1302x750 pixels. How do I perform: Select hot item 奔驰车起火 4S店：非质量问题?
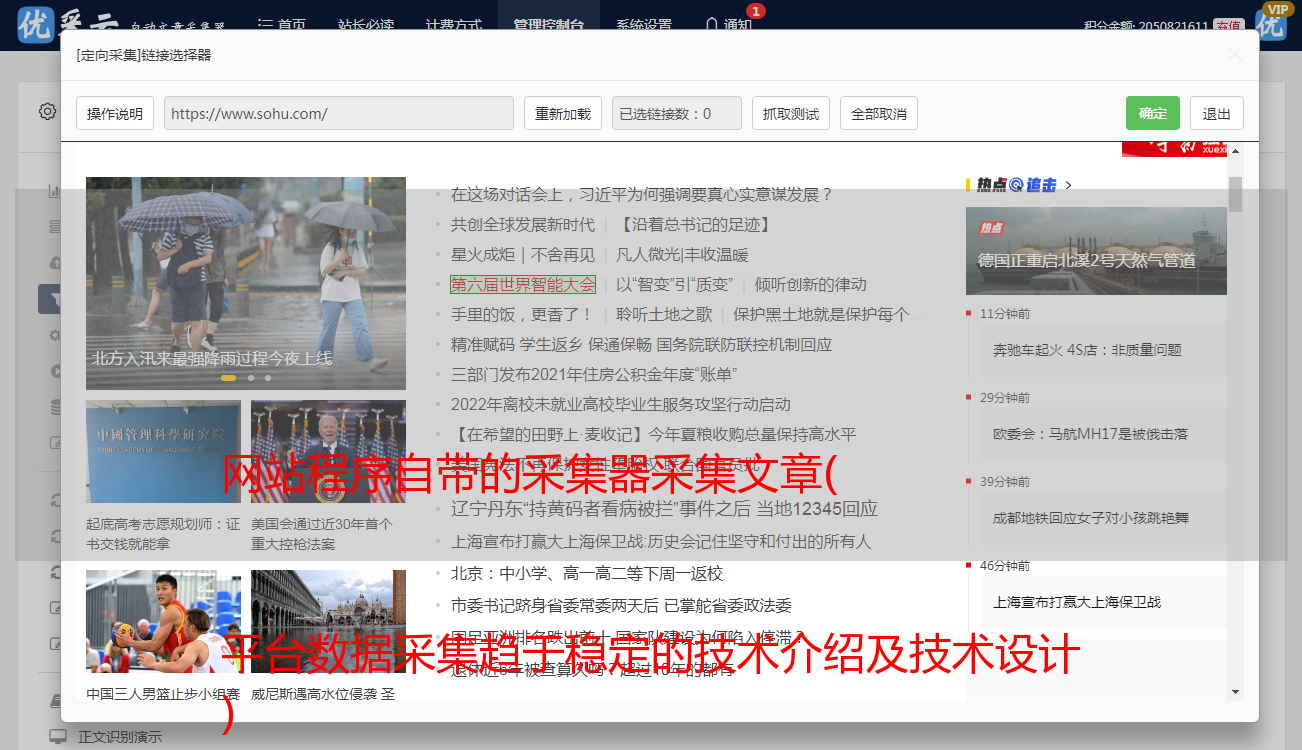tap(1087, 350)
